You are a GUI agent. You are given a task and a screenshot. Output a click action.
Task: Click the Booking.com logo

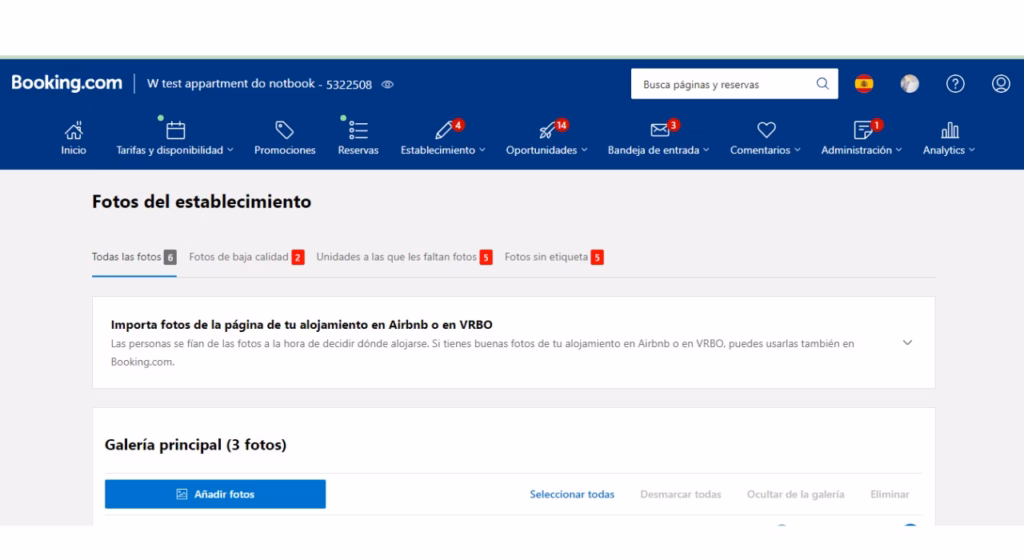coord(67,84)
